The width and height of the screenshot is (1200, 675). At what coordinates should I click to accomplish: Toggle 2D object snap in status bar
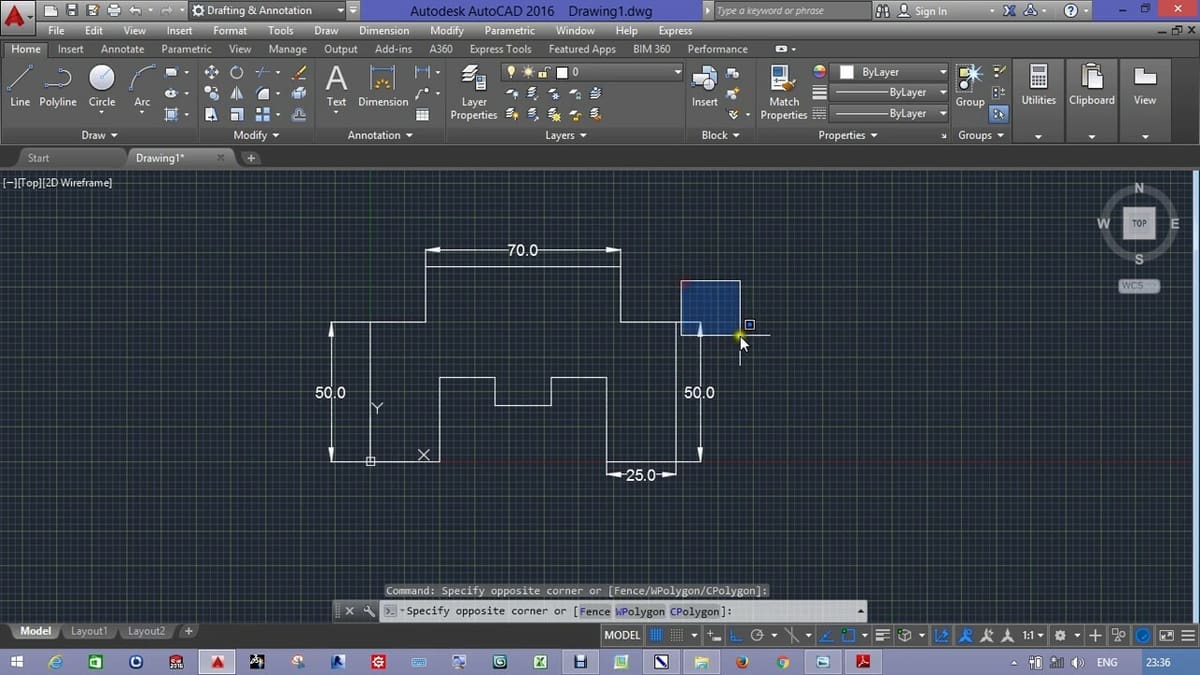coord(847,635)
